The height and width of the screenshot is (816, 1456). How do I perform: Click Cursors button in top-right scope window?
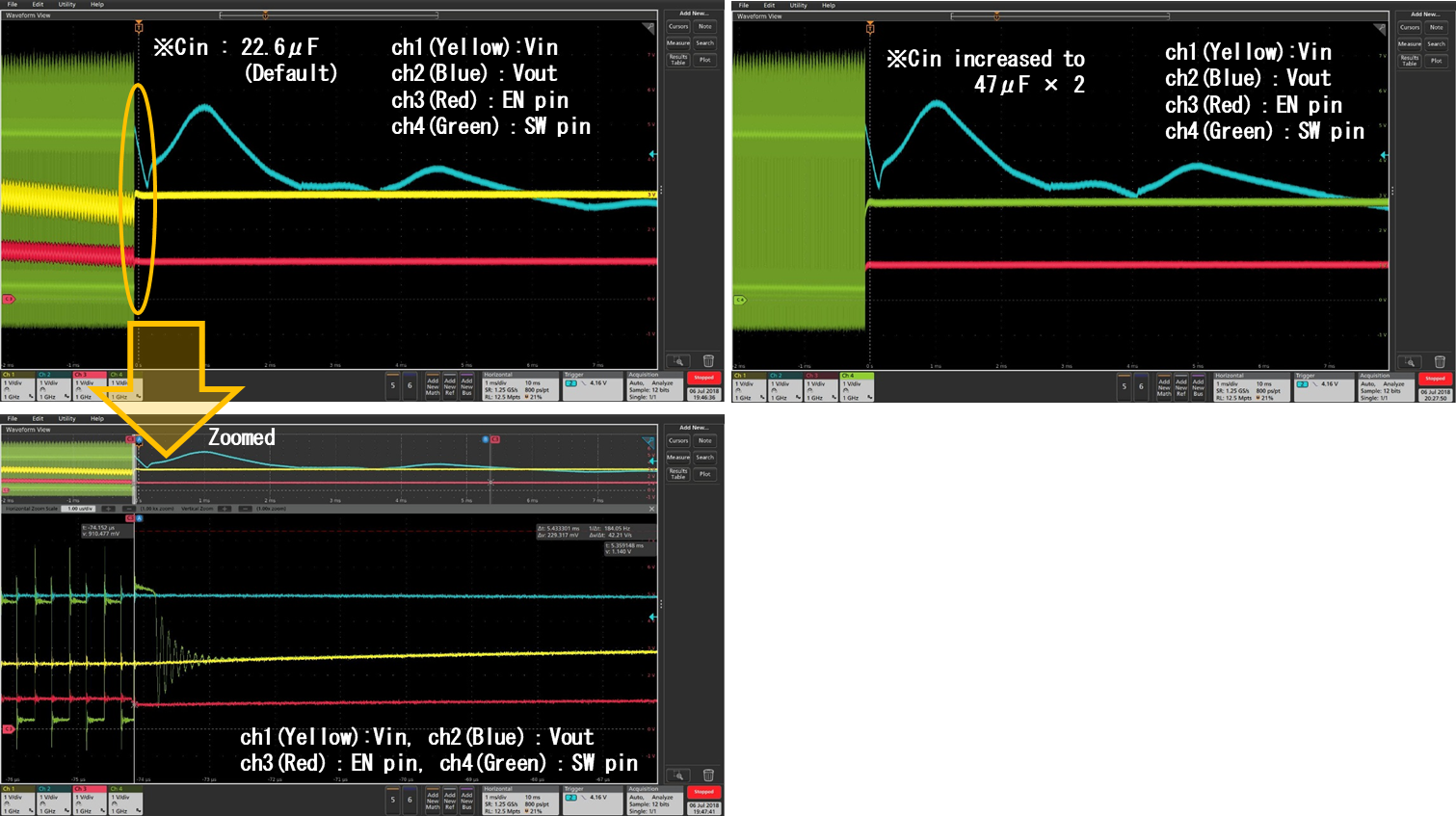tap(1410, 27)
